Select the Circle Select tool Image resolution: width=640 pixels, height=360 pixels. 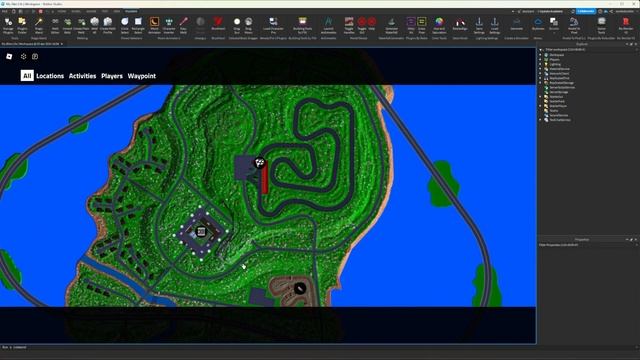[x=125, y=25]
